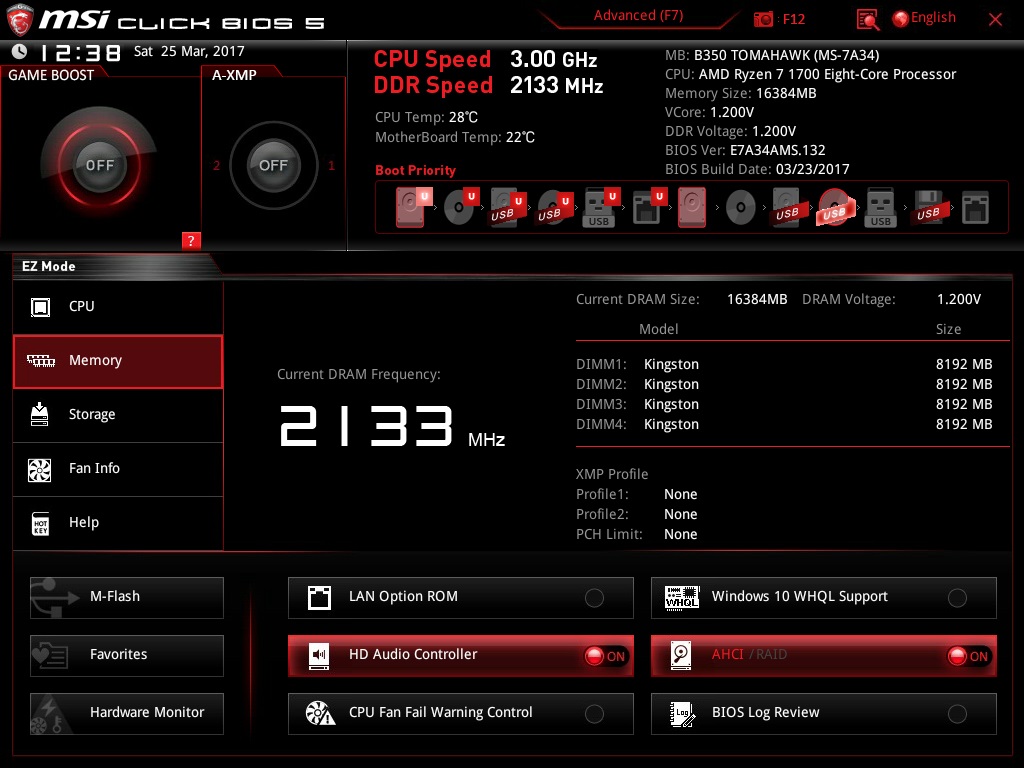Click the DIMM2 Kingston row
This screenshot has width=1024, height=768.
click(784, 385)
